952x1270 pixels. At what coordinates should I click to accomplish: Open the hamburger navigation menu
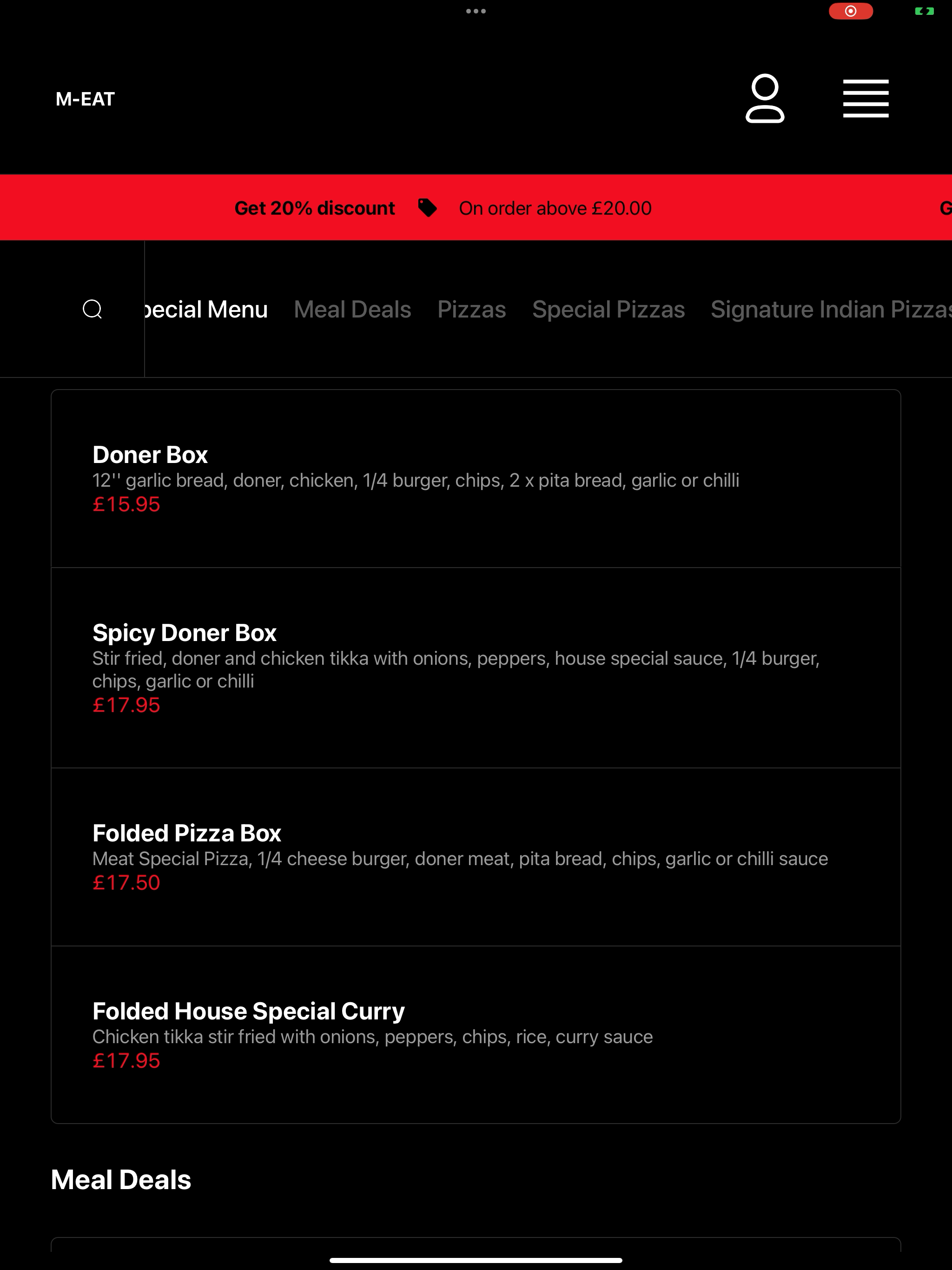coord(865,98)
